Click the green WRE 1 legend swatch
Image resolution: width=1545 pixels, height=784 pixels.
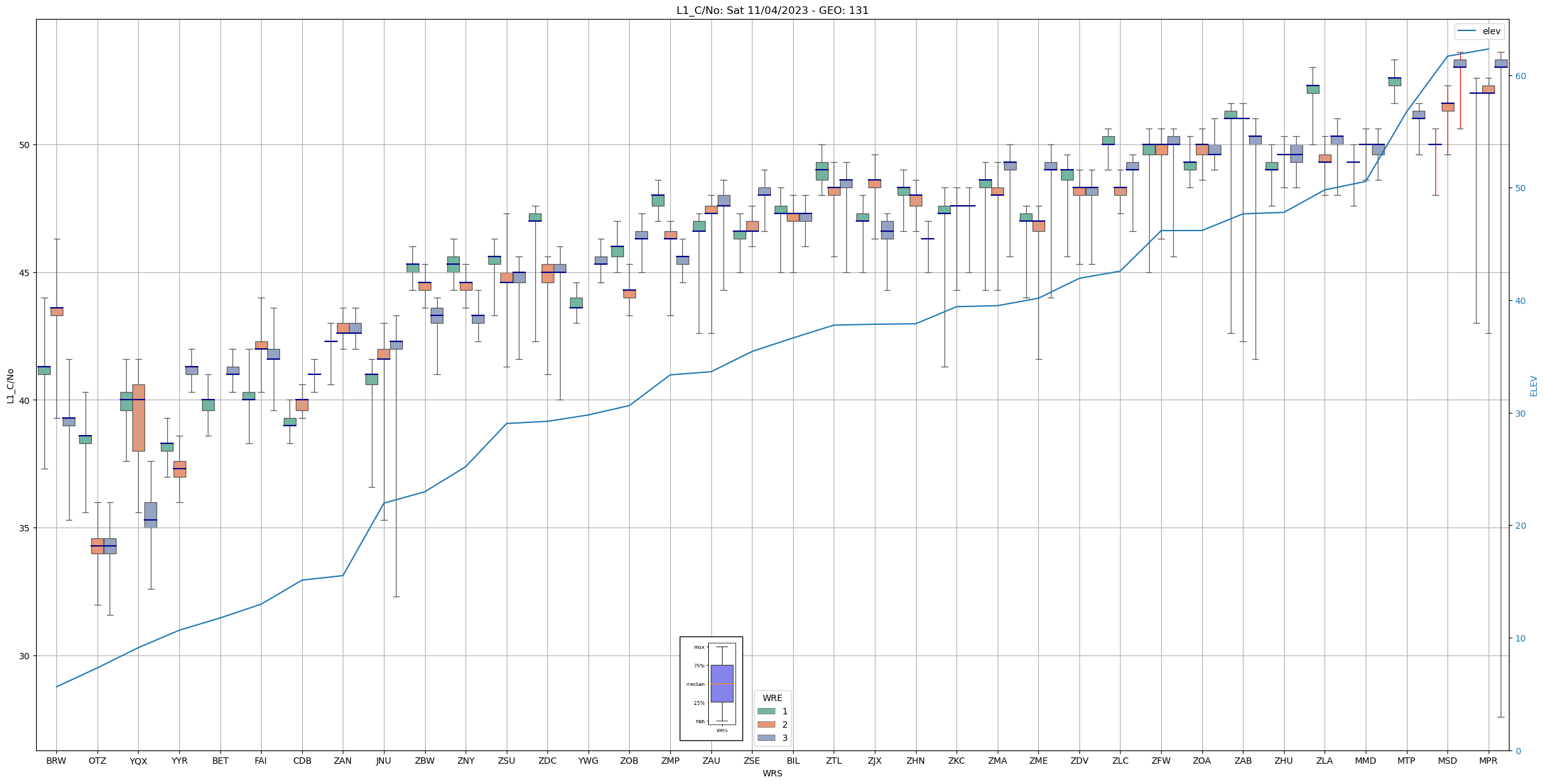click(766, 711)
